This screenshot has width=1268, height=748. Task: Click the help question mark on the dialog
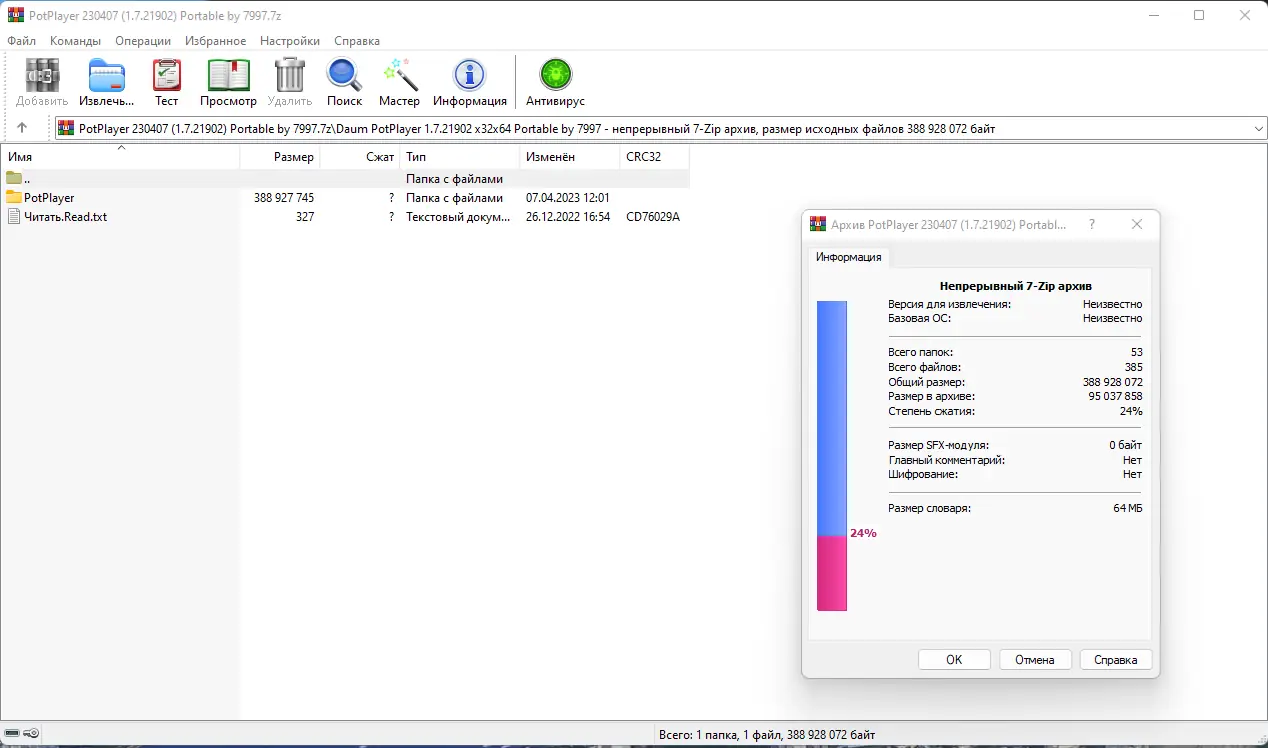[1091, 225]
